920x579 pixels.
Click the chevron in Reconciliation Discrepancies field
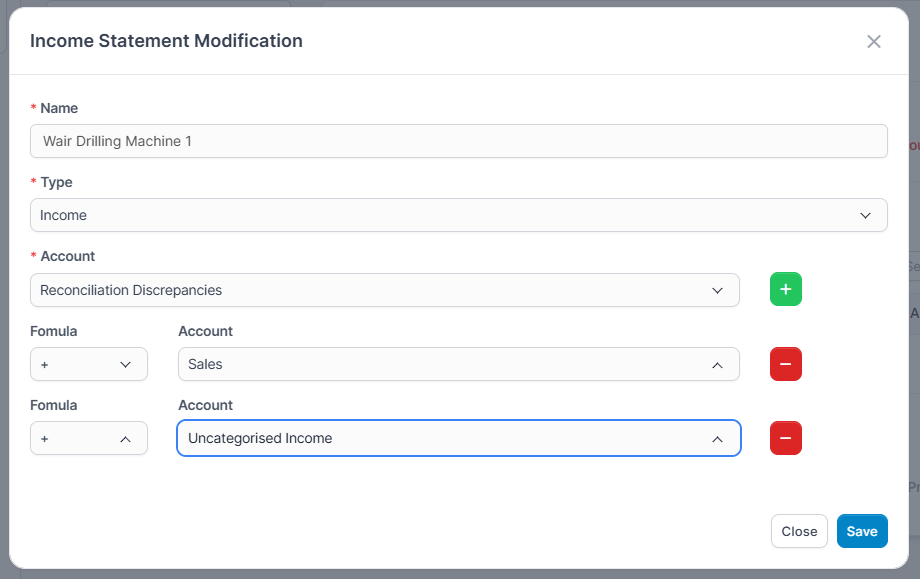[717, 290]
